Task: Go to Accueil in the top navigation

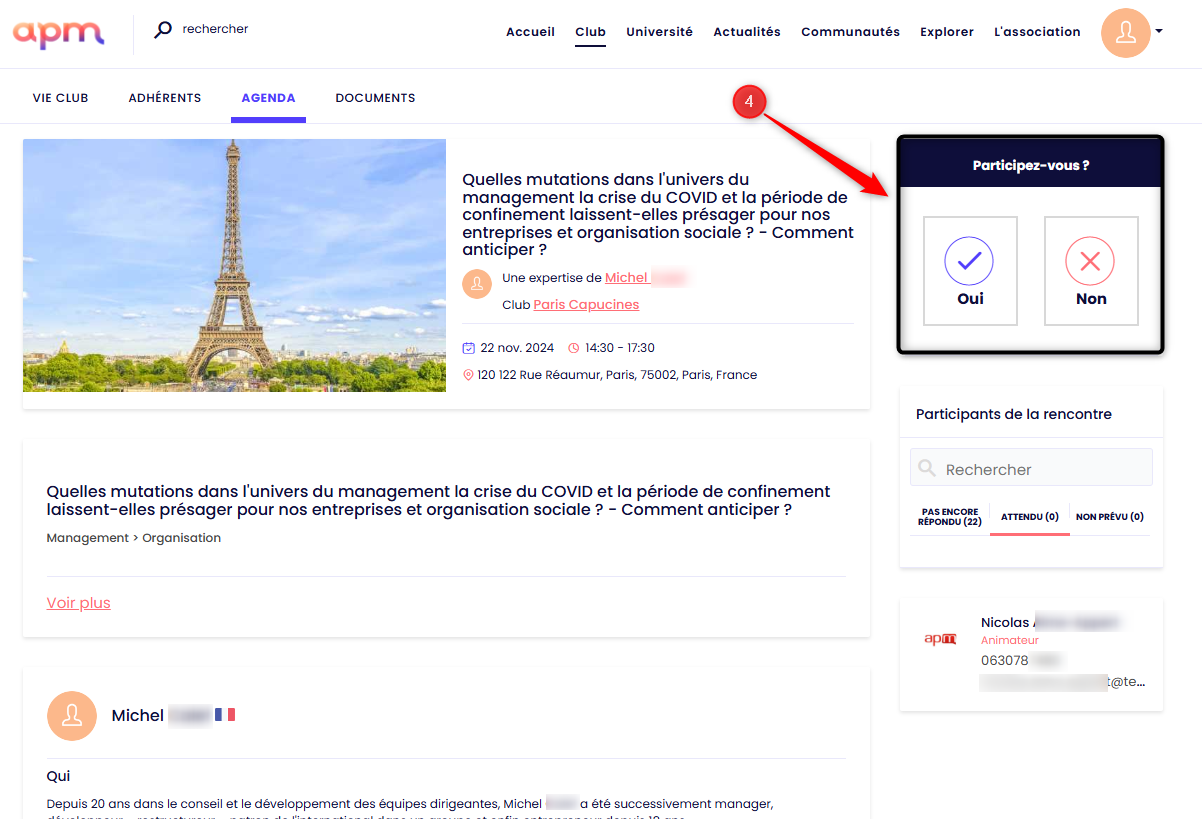Action: point(530,32)
